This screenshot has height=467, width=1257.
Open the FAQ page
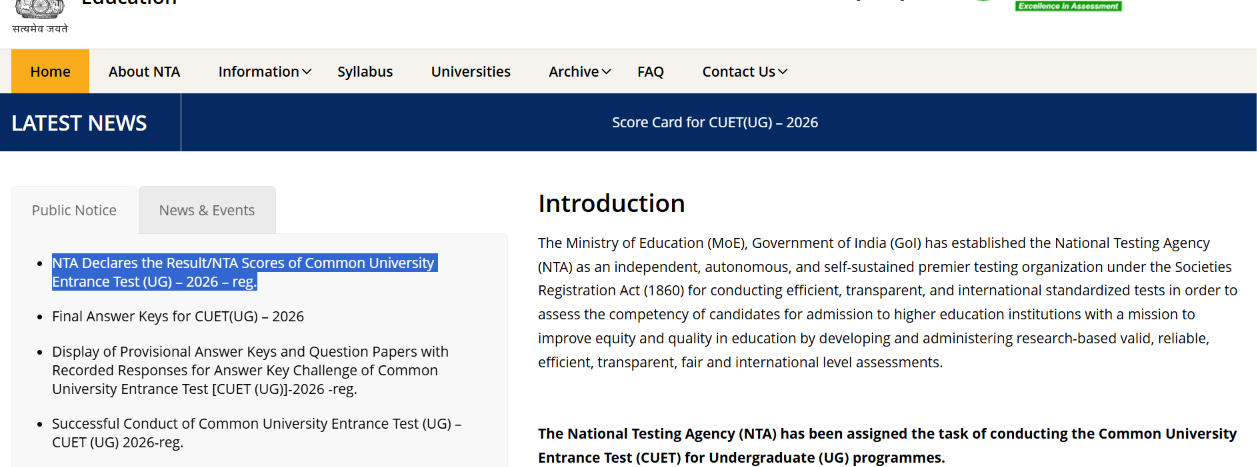click(651, 71)
